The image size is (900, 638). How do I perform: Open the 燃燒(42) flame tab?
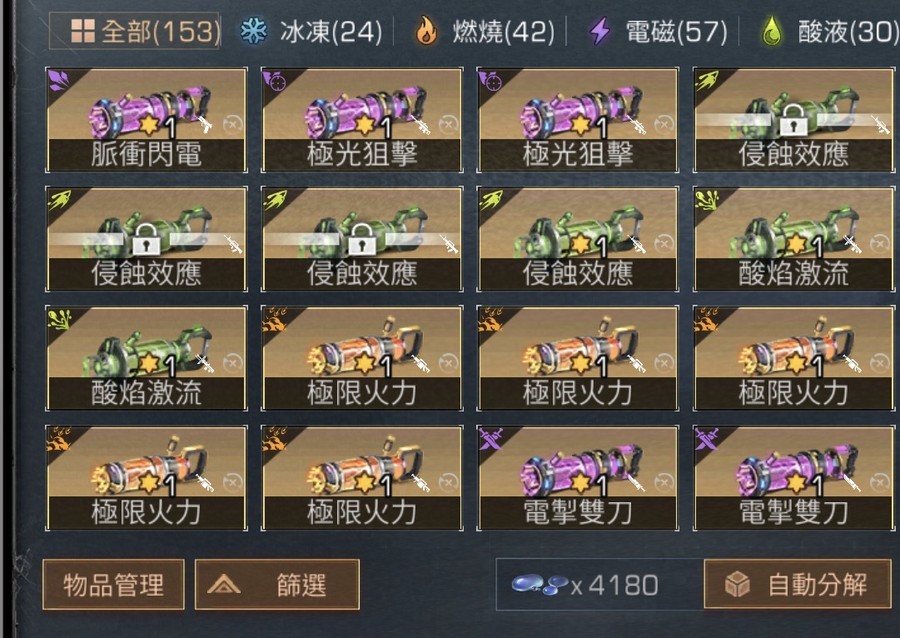click(x=485, y=31)
